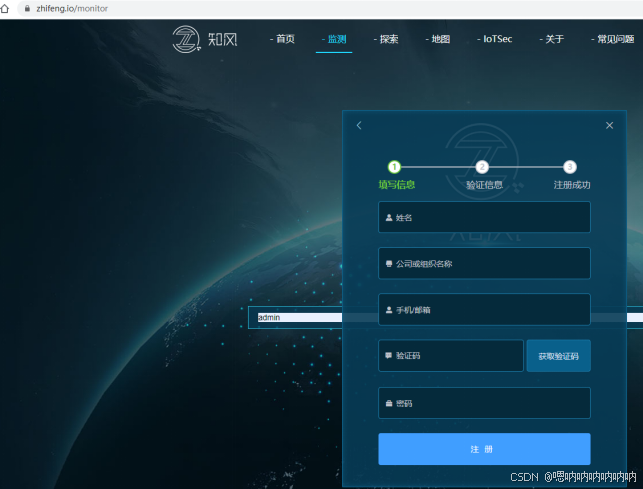643x489 pixels.
Task: Click the zhifeng.io/monitor URL text
Action: [72, 8]
